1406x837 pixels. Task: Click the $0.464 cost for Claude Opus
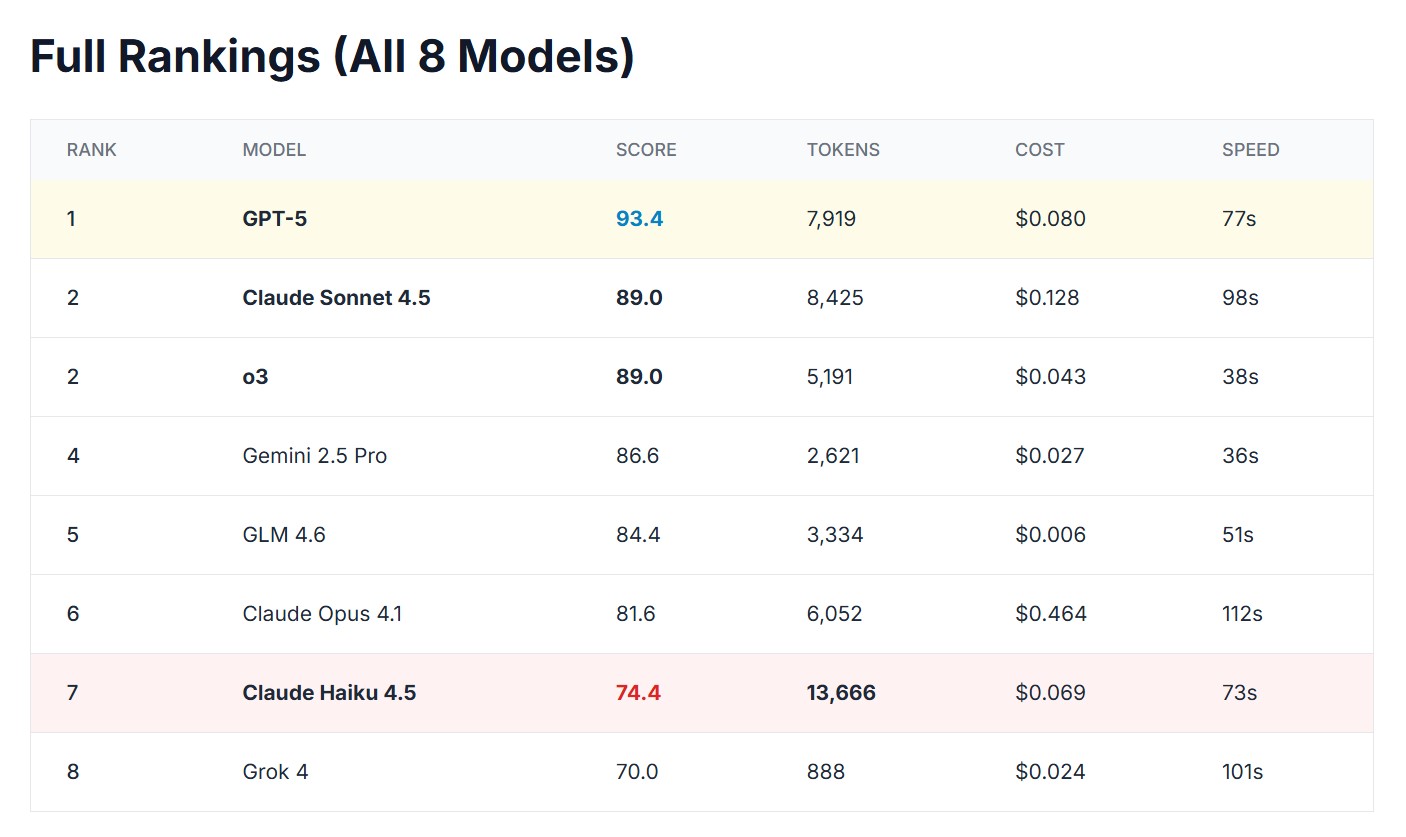tap(1050, 614)
